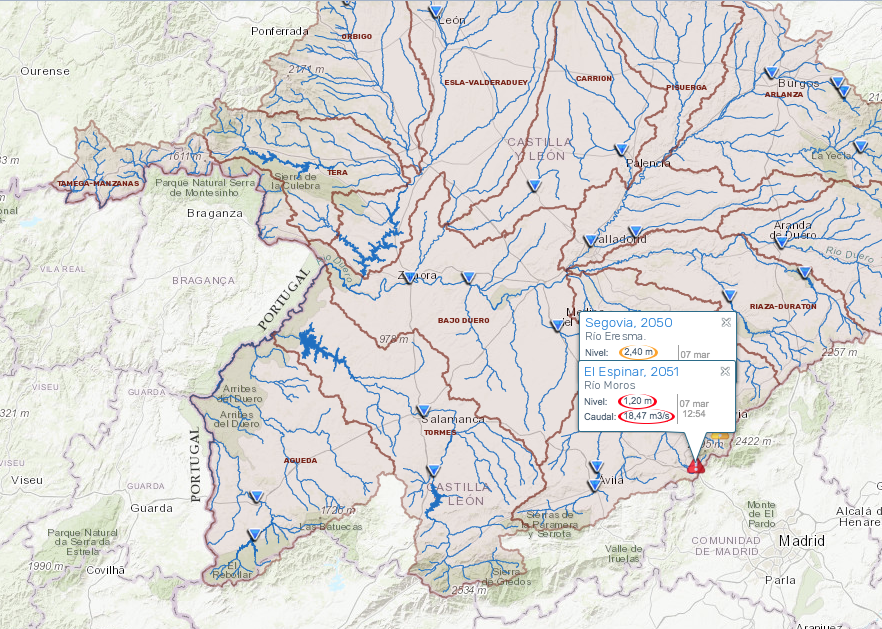
Task: Click the red-circled Caudal 18,47 m3/s value
Action: tap(646, 416)
